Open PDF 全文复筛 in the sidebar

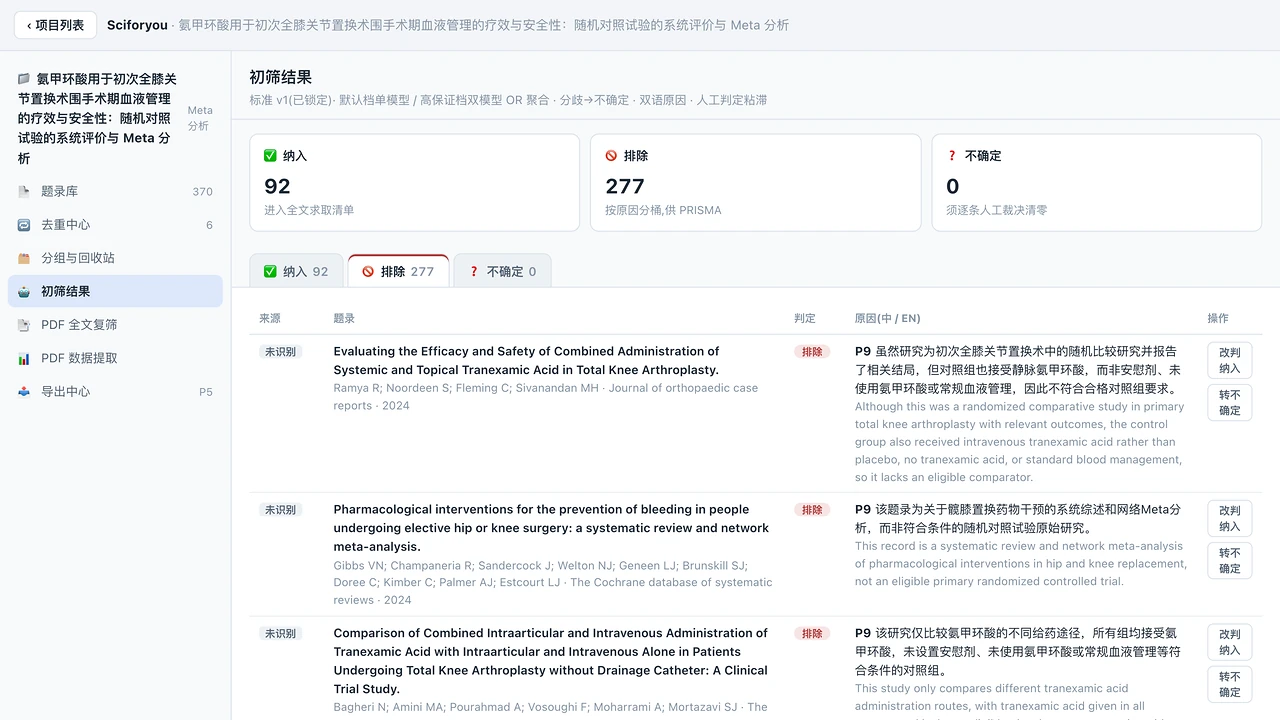point(115,325)
